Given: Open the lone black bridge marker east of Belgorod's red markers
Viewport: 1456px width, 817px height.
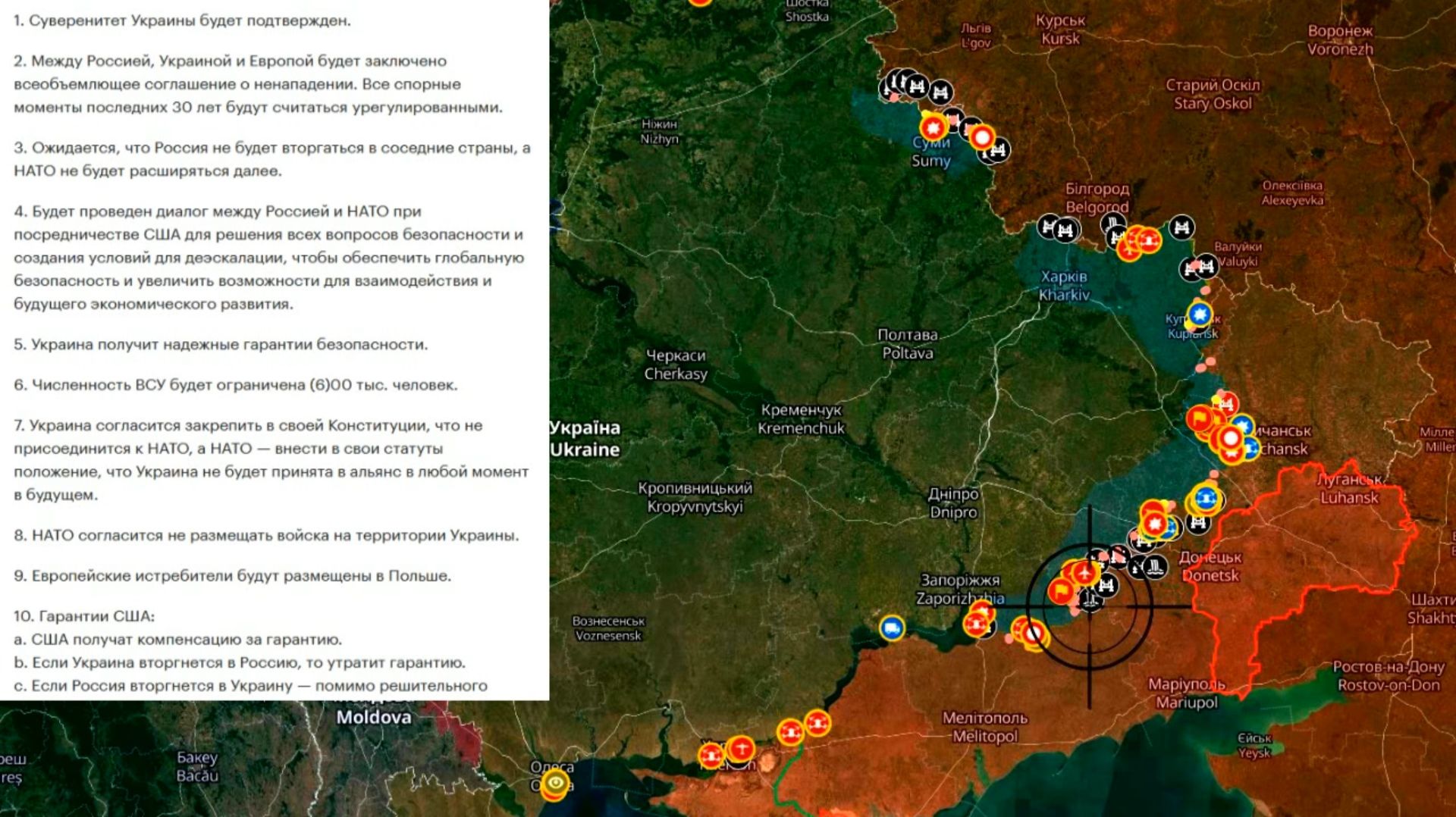Looking at the screenshot, I should coord(1181,227).
